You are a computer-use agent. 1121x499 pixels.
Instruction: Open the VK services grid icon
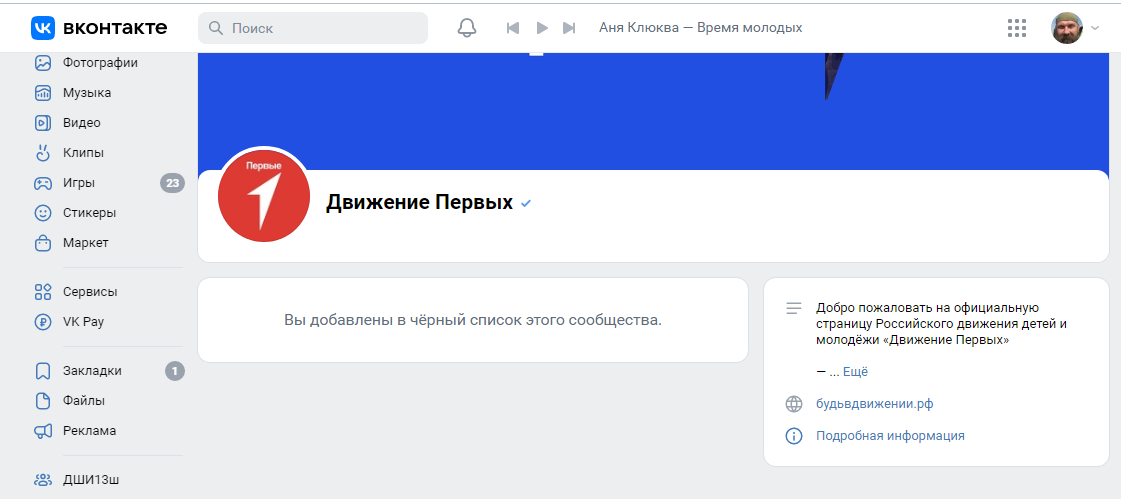1017,28
